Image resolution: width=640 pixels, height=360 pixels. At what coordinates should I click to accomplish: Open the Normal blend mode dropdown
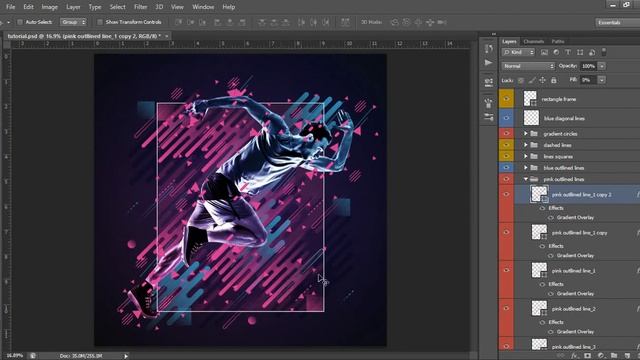point(528,66)
